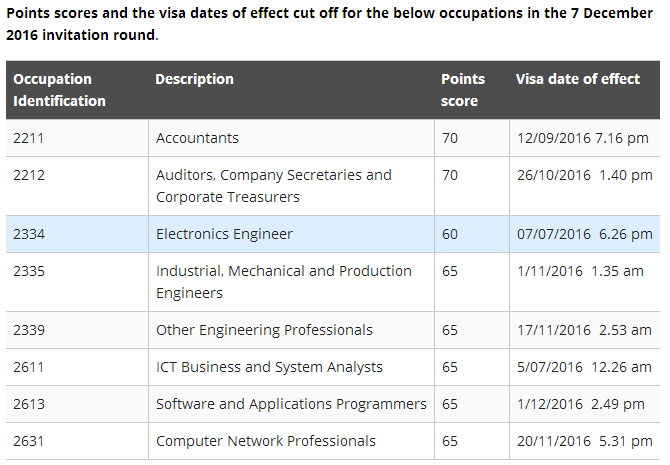Select the highlighted Electronics Engineer row
This screenshot has height=465, width=670.
tap(224, 234)
